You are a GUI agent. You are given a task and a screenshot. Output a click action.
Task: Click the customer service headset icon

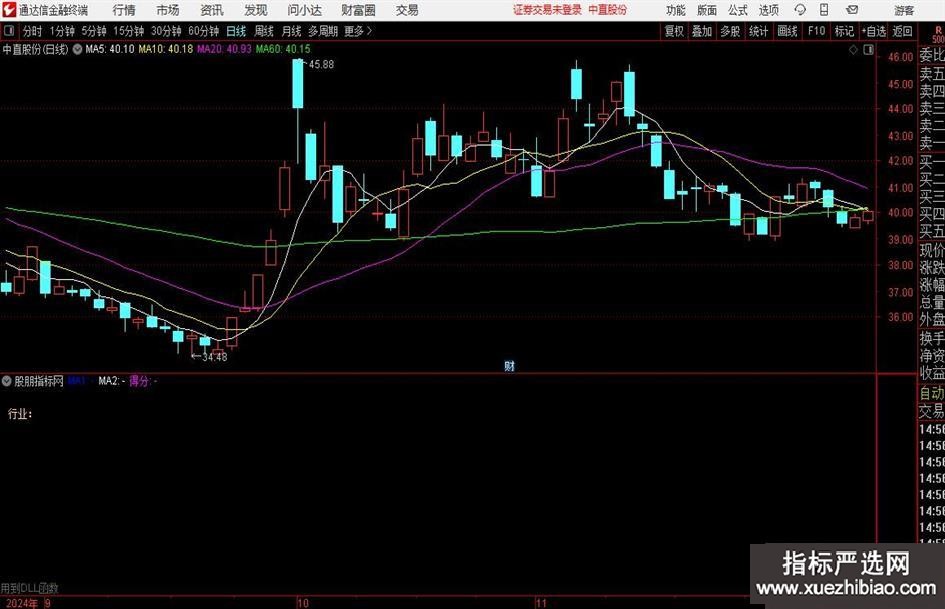[x=800, y=10]
